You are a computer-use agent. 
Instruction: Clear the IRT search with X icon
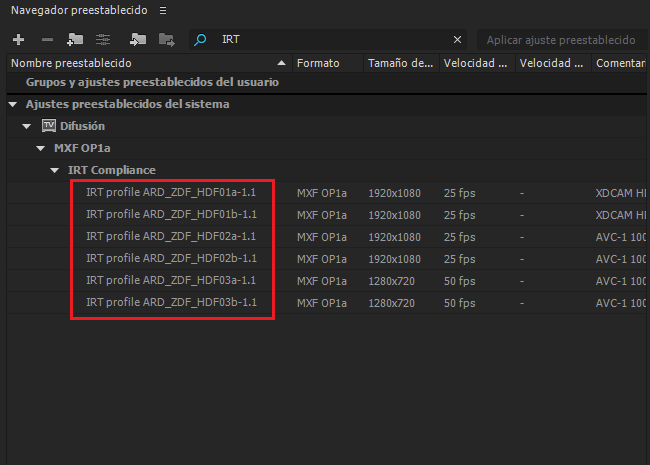(458, 40)
